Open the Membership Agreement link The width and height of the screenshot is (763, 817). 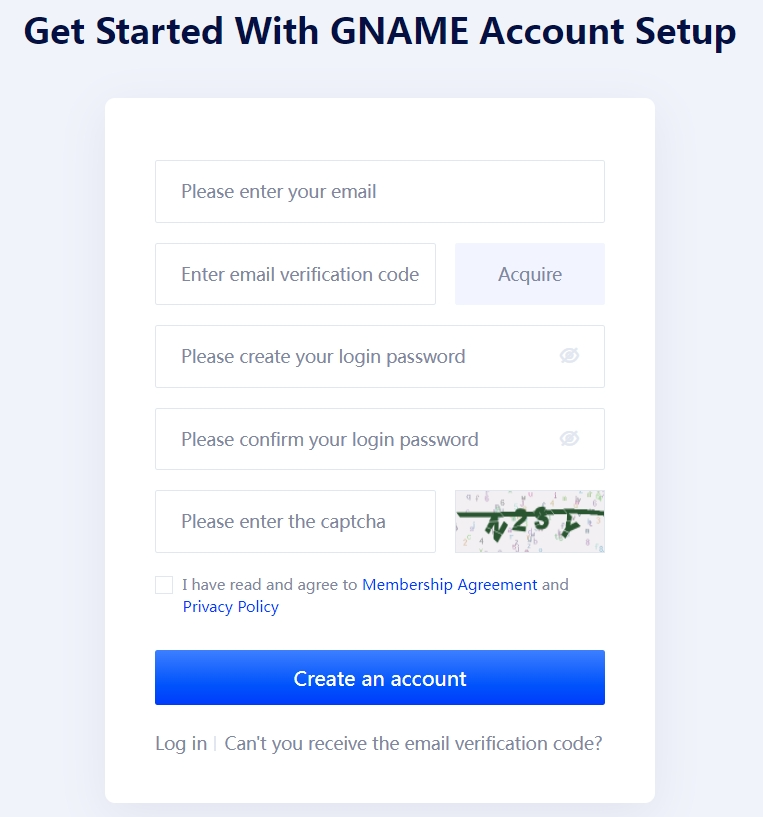pos(449,585)
